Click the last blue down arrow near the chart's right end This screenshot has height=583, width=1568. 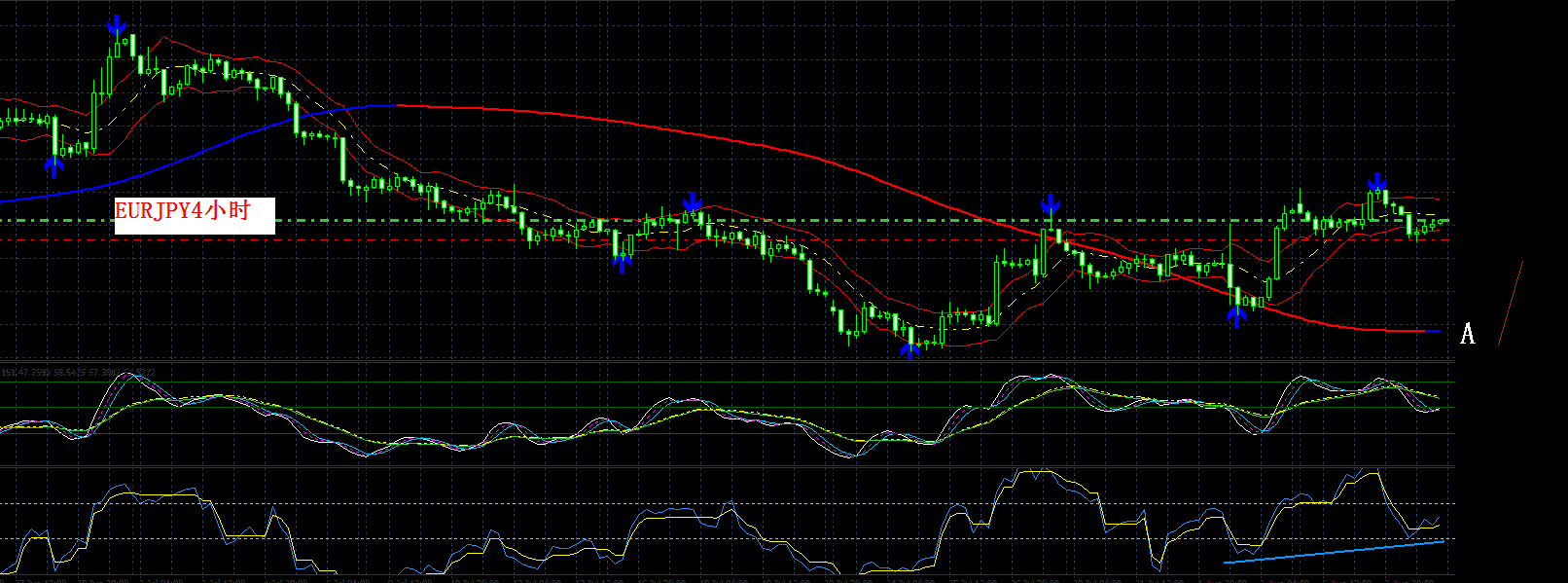pyautogui.click(x=1377, y=183)
